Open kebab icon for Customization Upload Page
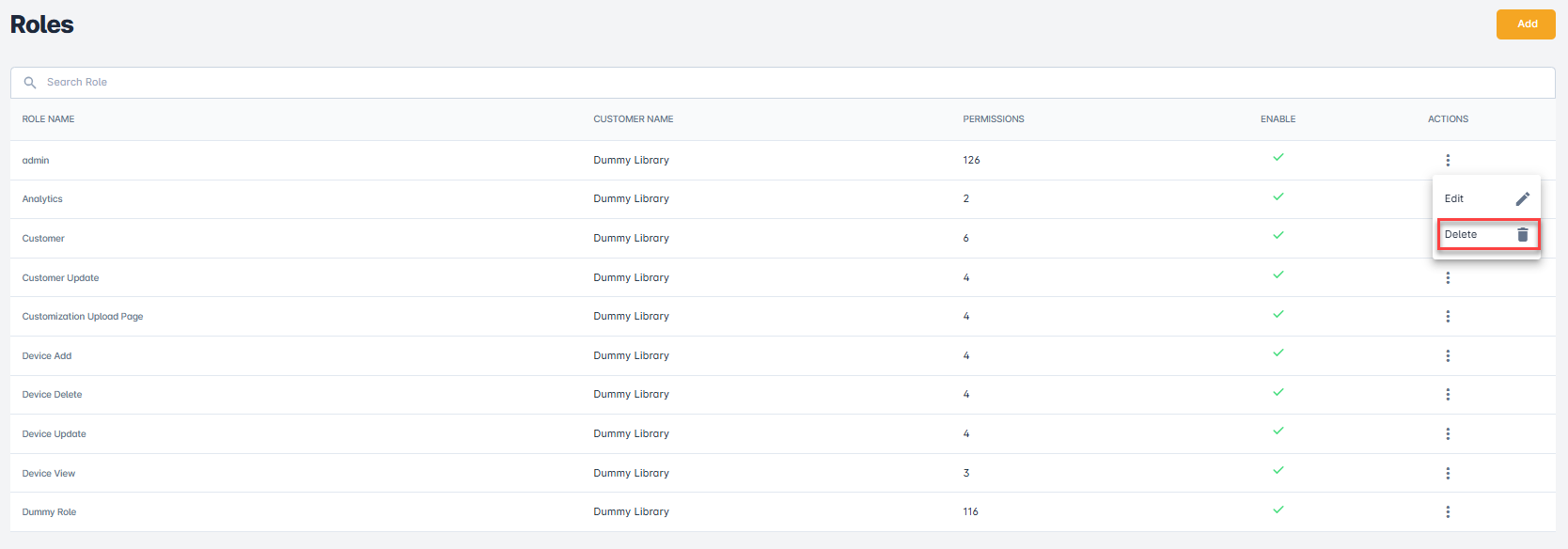This screenshot has width=1568, height=549. 1448,317
